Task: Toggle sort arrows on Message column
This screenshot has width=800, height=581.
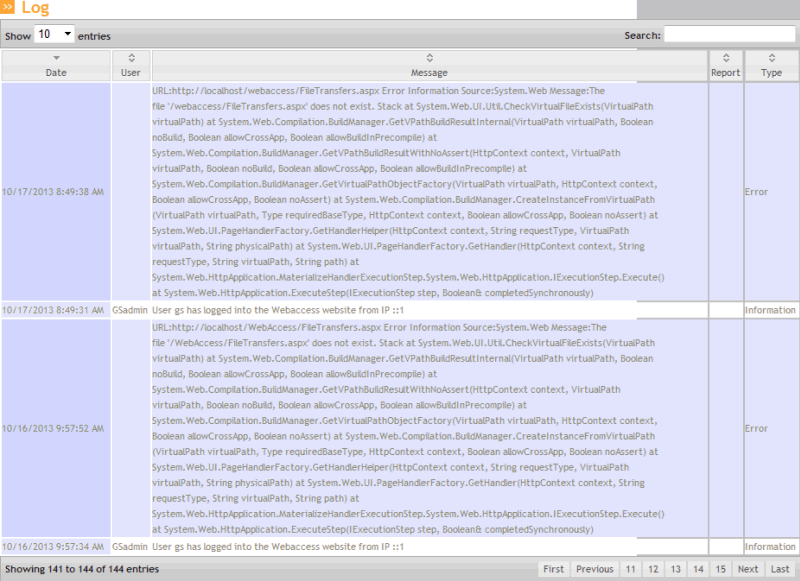Action: pyautogui.click(x=430, y=58)
